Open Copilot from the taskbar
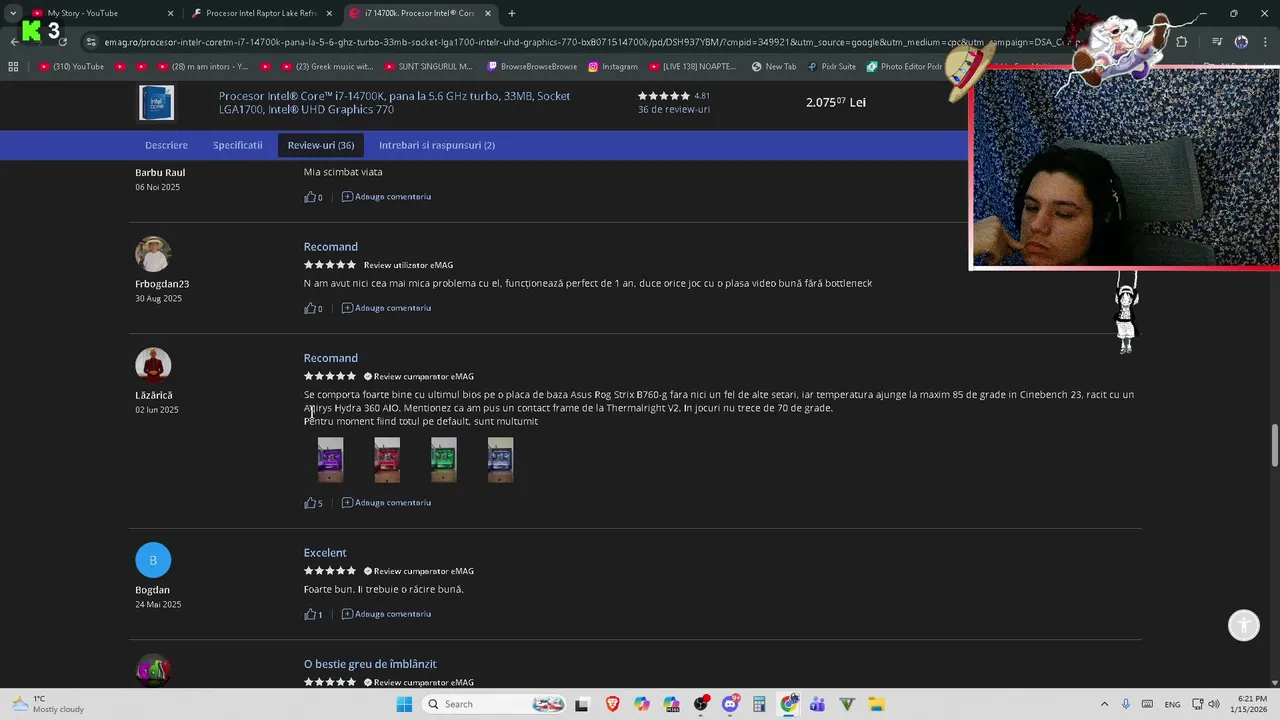Image resolution: width=1280 pixels, height=720 pixels. 641,704
